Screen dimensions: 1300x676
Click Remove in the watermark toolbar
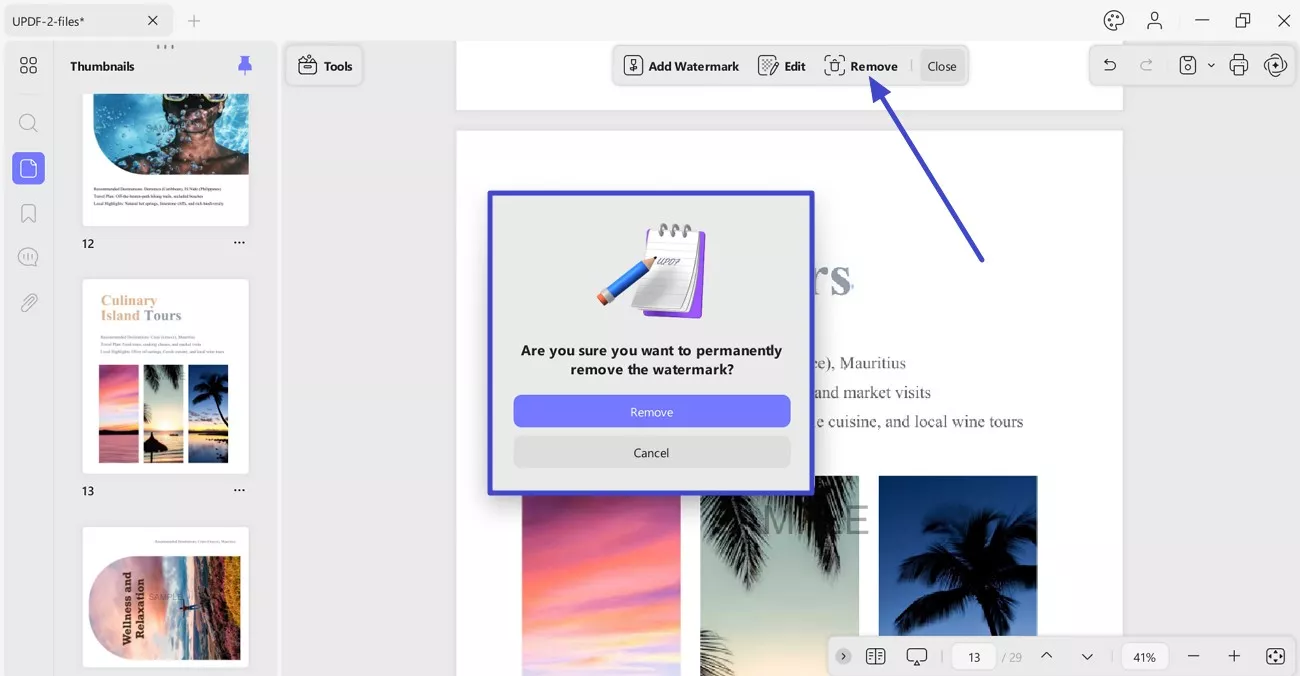tap(861, 66)
